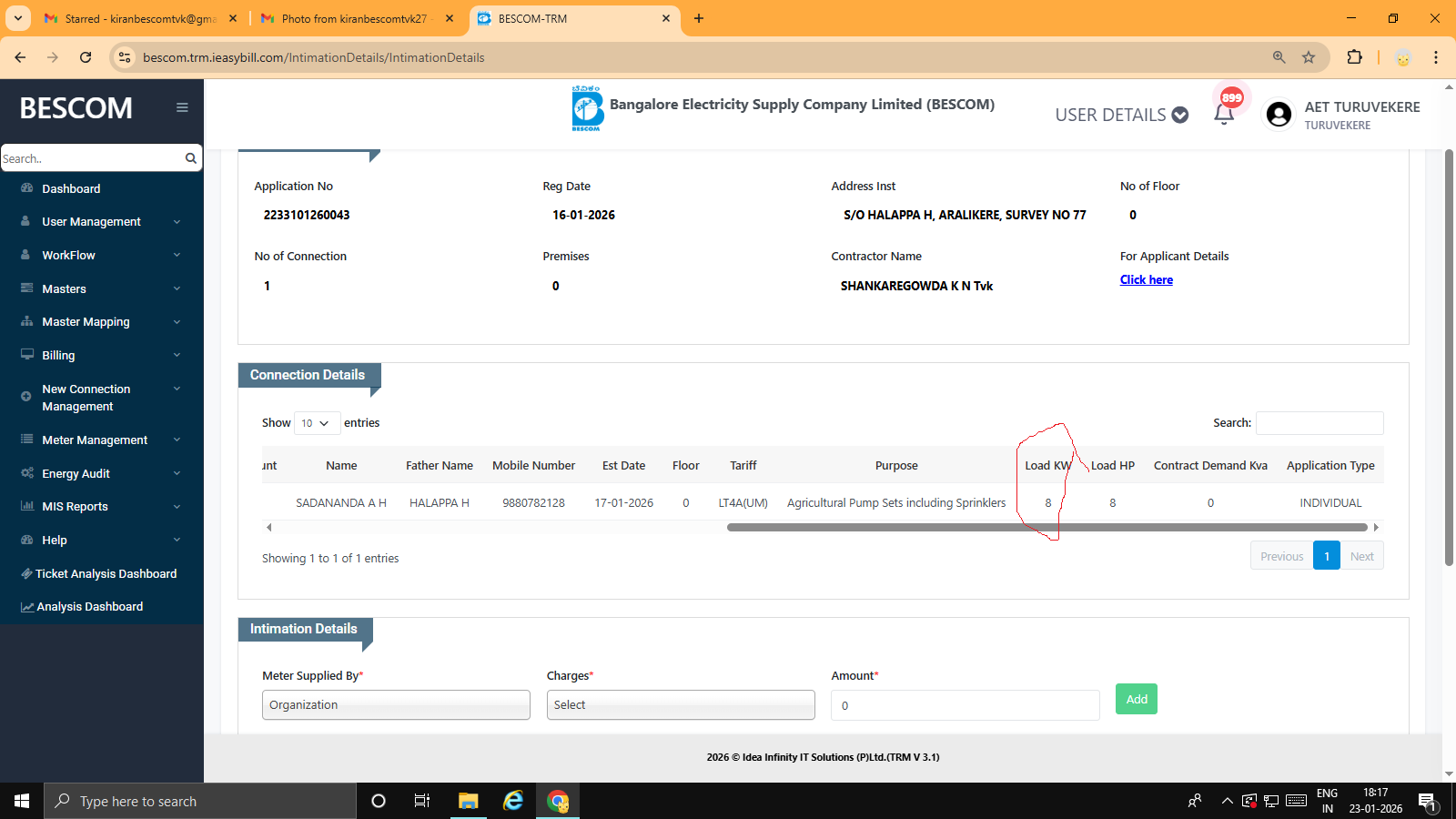Open the user profile avatar
The height and width of the screenshot is (819, 1456).
[1279, 114]
